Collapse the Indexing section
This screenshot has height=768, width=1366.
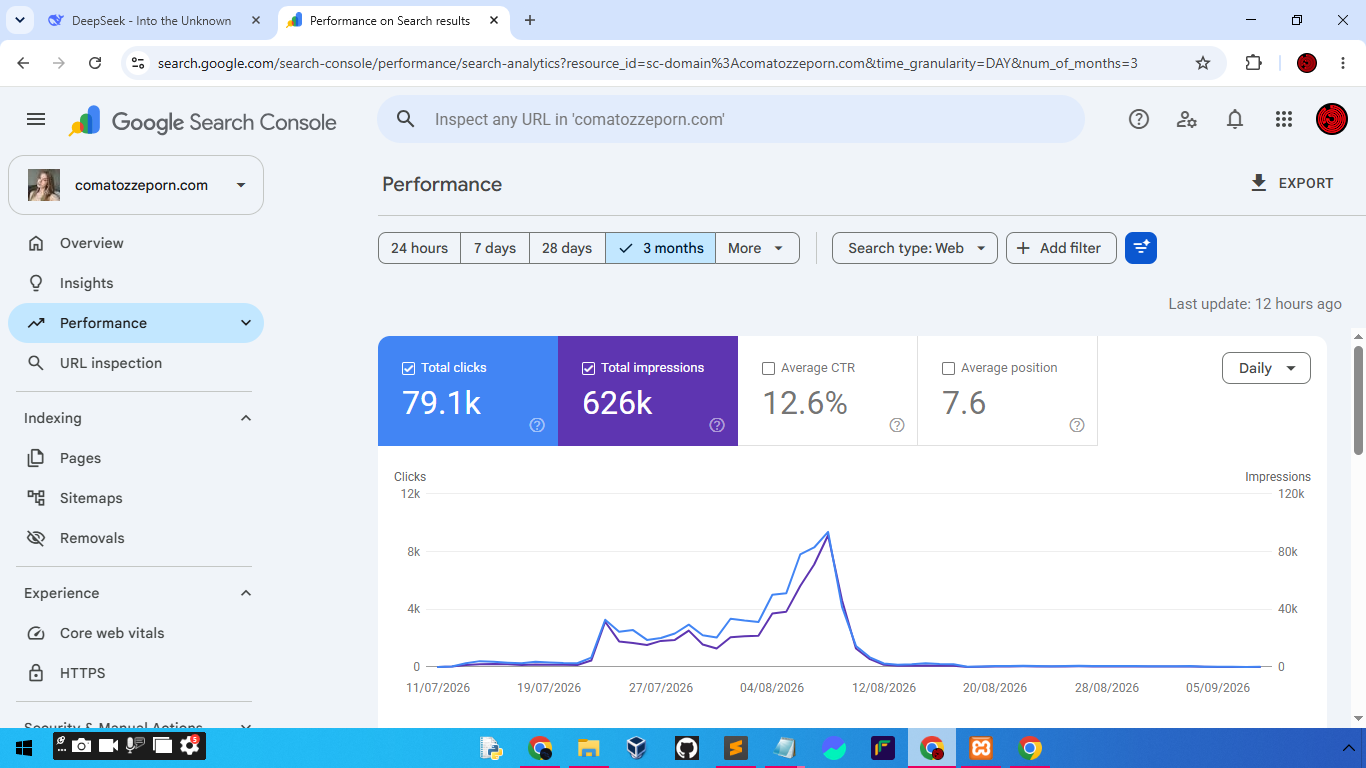(x=246, y=418)
